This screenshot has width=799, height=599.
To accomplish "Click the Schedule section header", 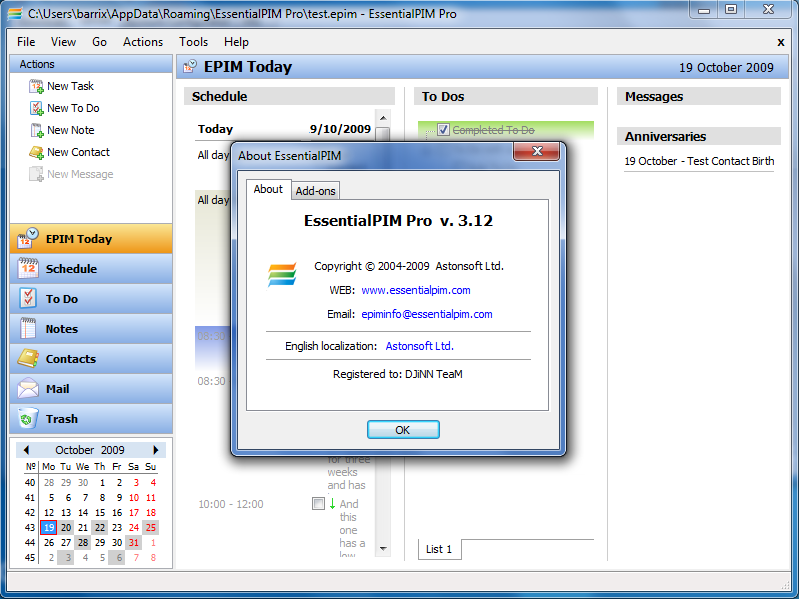I will pos(289,96).
